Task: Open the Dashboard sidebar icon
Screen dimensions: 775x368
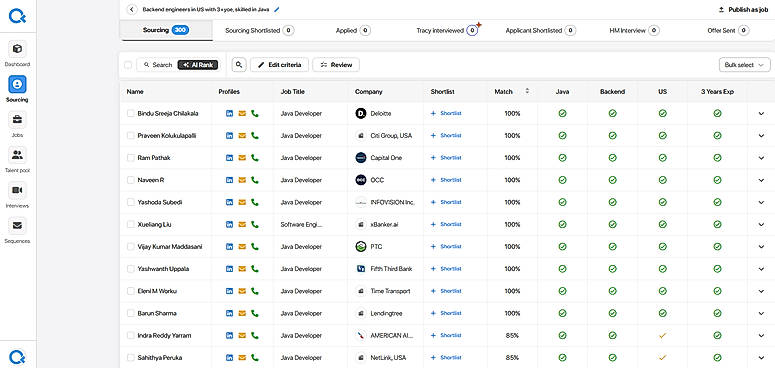Action: click(x=17, y=49)
